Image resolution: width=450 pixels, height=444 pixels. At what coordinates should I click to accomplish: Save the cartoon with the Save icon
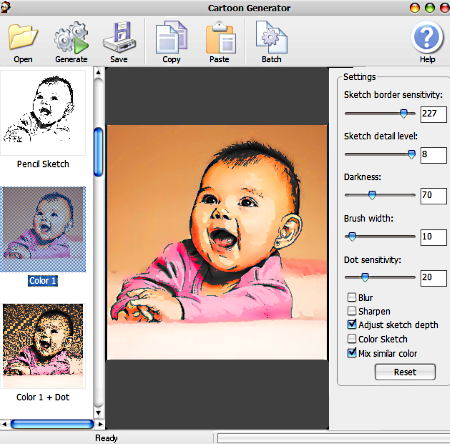119,37
